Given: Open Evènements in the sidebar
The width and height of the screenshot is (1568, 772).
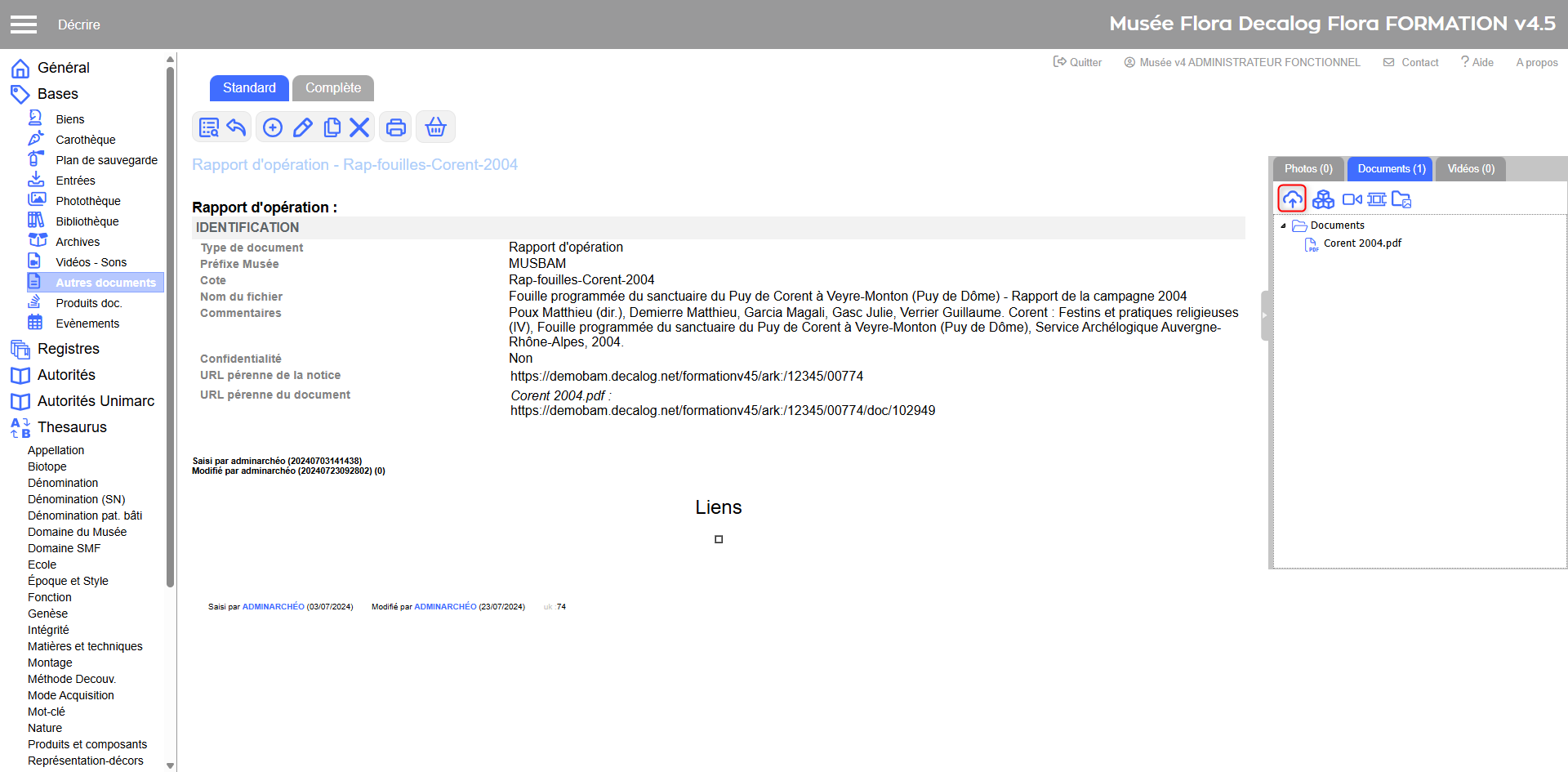Looking at the screenshot, I should click(87, 324).
